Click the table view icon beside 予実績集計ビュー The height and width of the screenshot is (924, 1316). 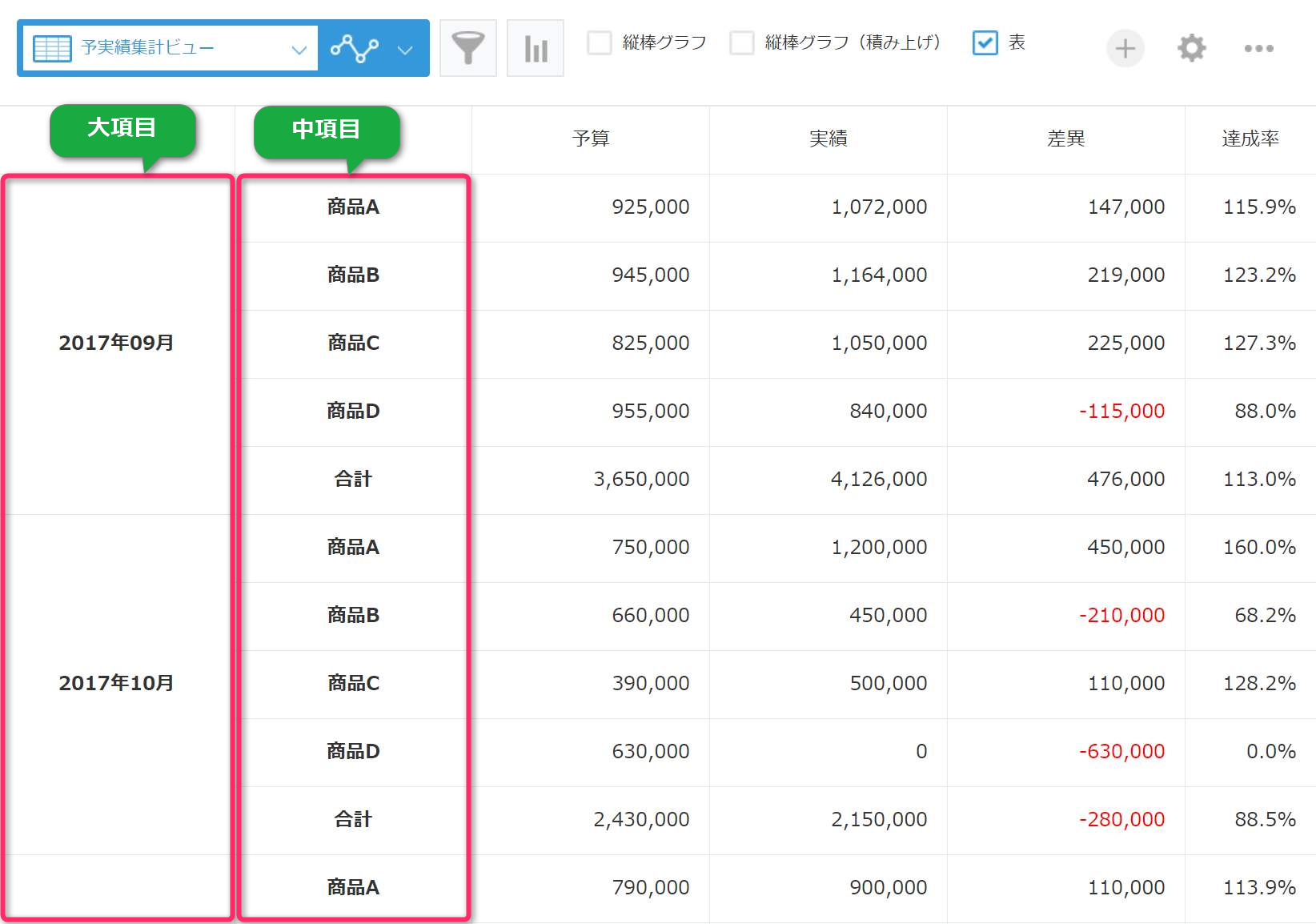coord(52,48)
